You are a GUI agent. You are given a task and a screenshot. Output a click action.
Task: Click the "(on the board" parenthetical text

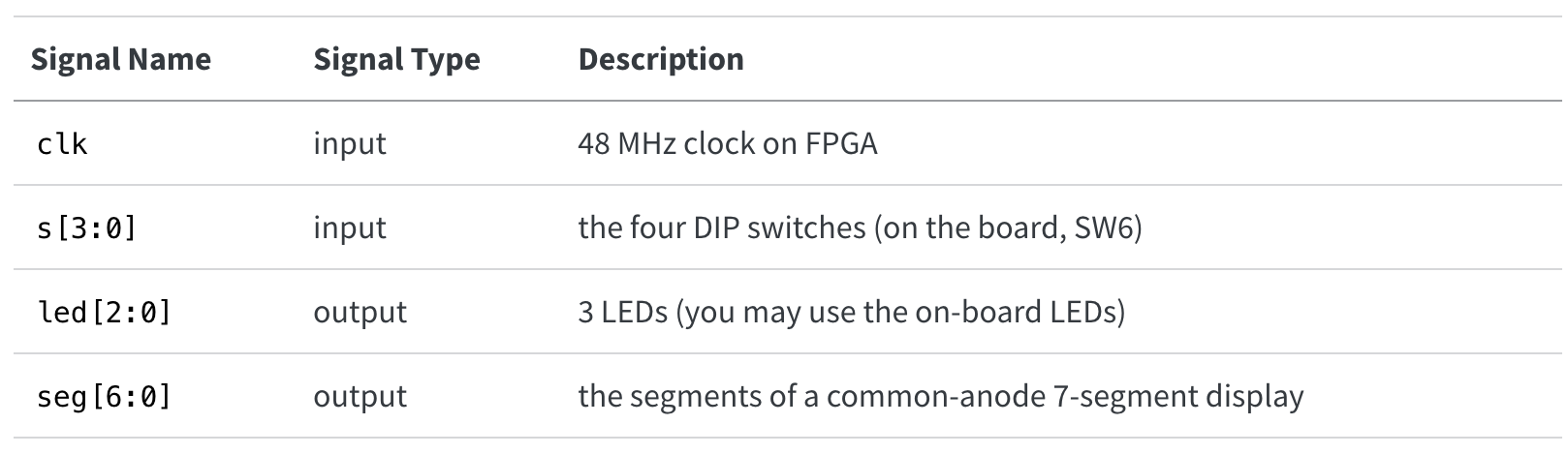point(967,228)
